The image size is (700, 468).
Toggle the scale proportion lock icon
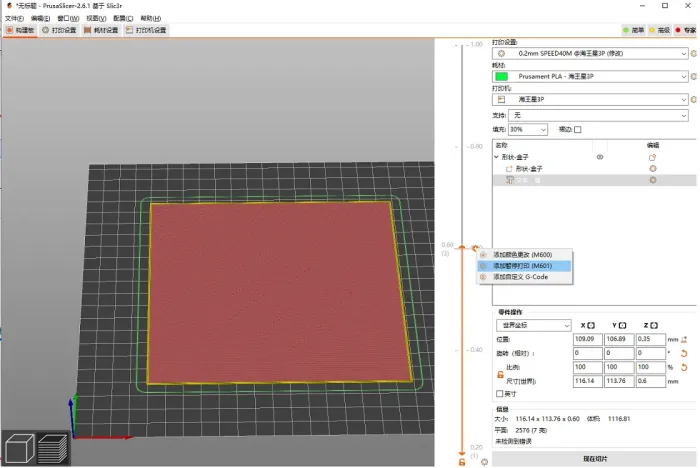click(500, 374)
